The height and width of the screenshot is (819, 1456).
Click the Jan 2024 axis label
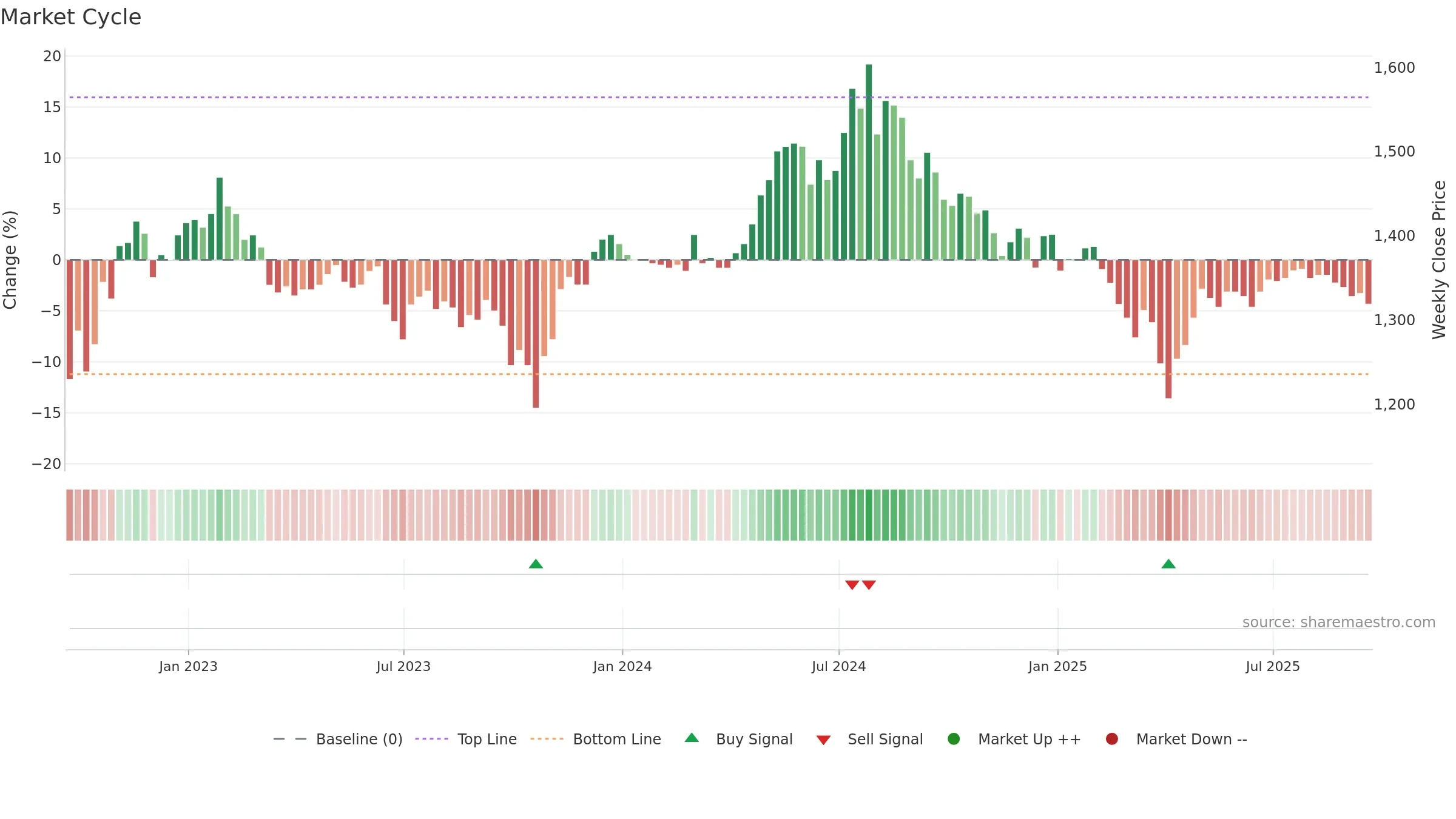point(622,666)
